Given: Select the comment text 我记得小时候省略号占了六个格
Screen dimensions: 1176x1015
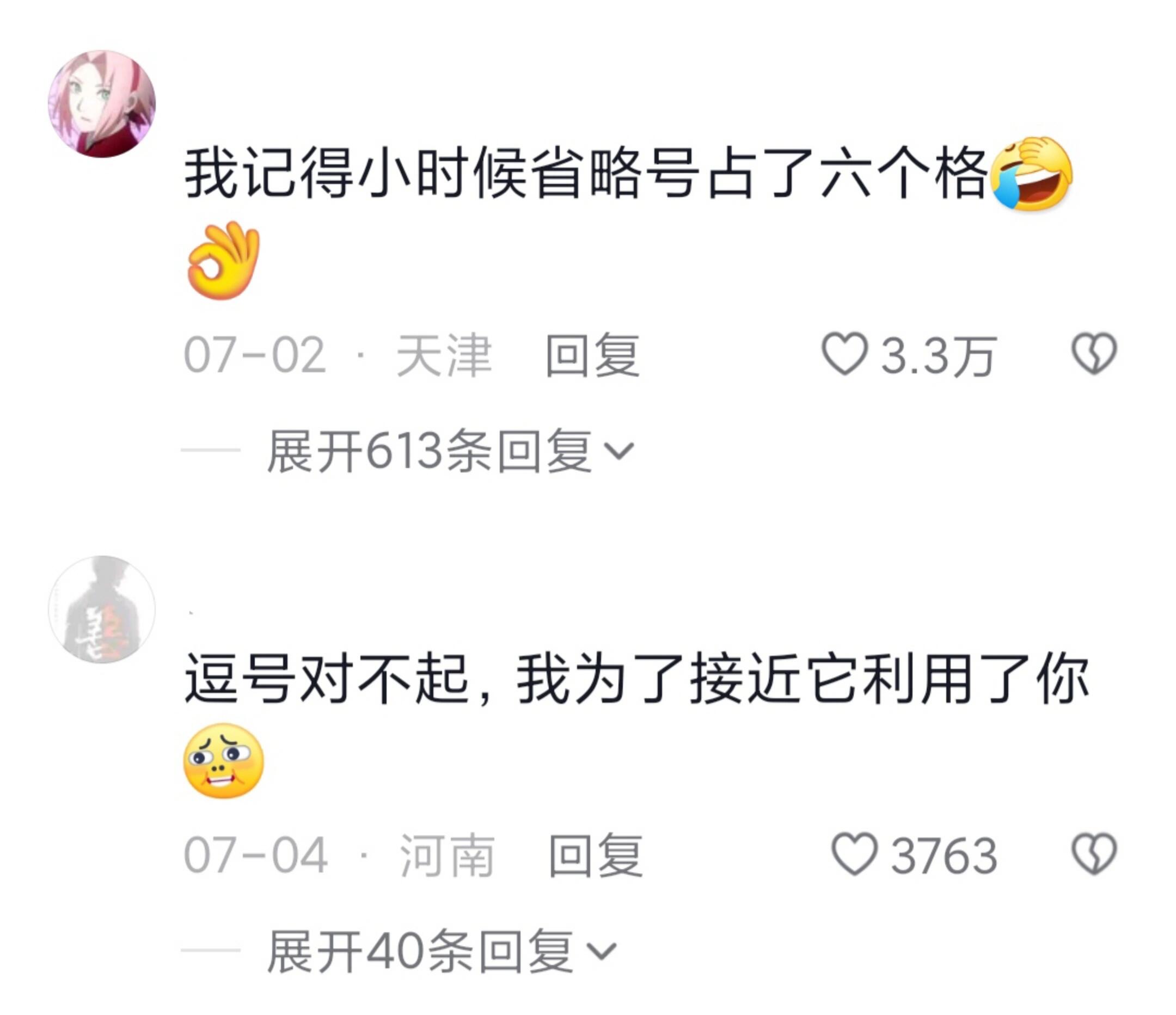Looking at the screenshot, I should [586, 173].
